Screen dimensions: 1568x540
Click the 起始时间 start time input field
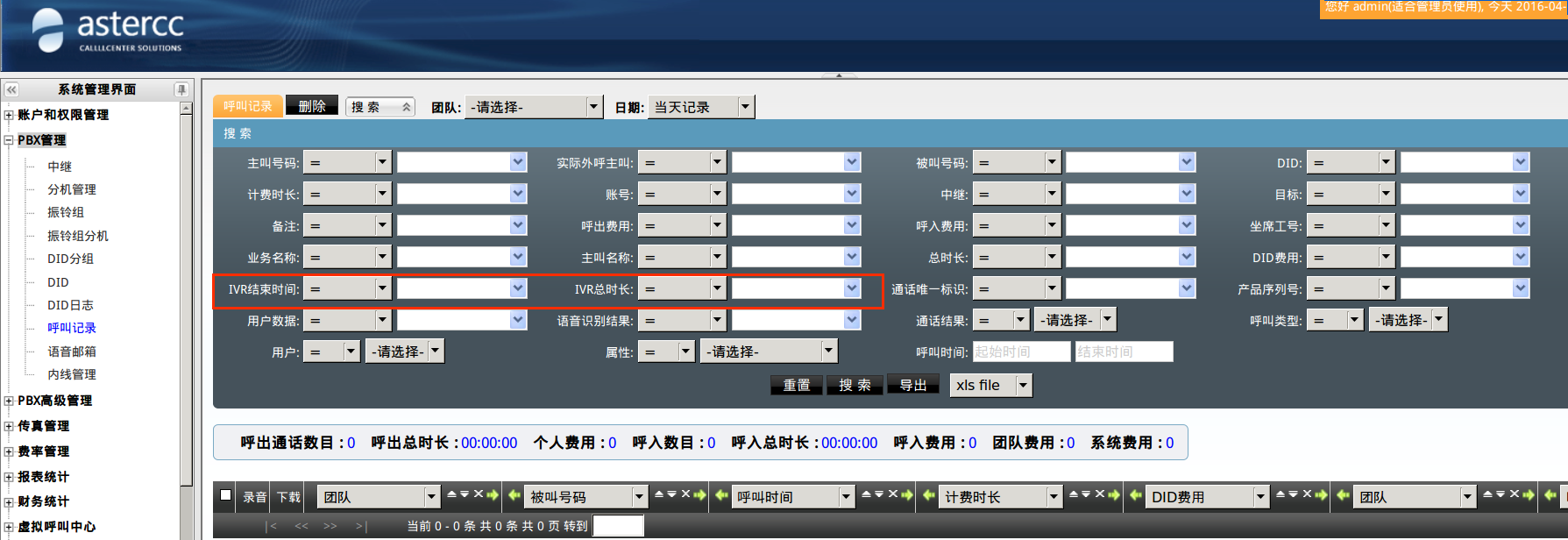coord(1021,352)
